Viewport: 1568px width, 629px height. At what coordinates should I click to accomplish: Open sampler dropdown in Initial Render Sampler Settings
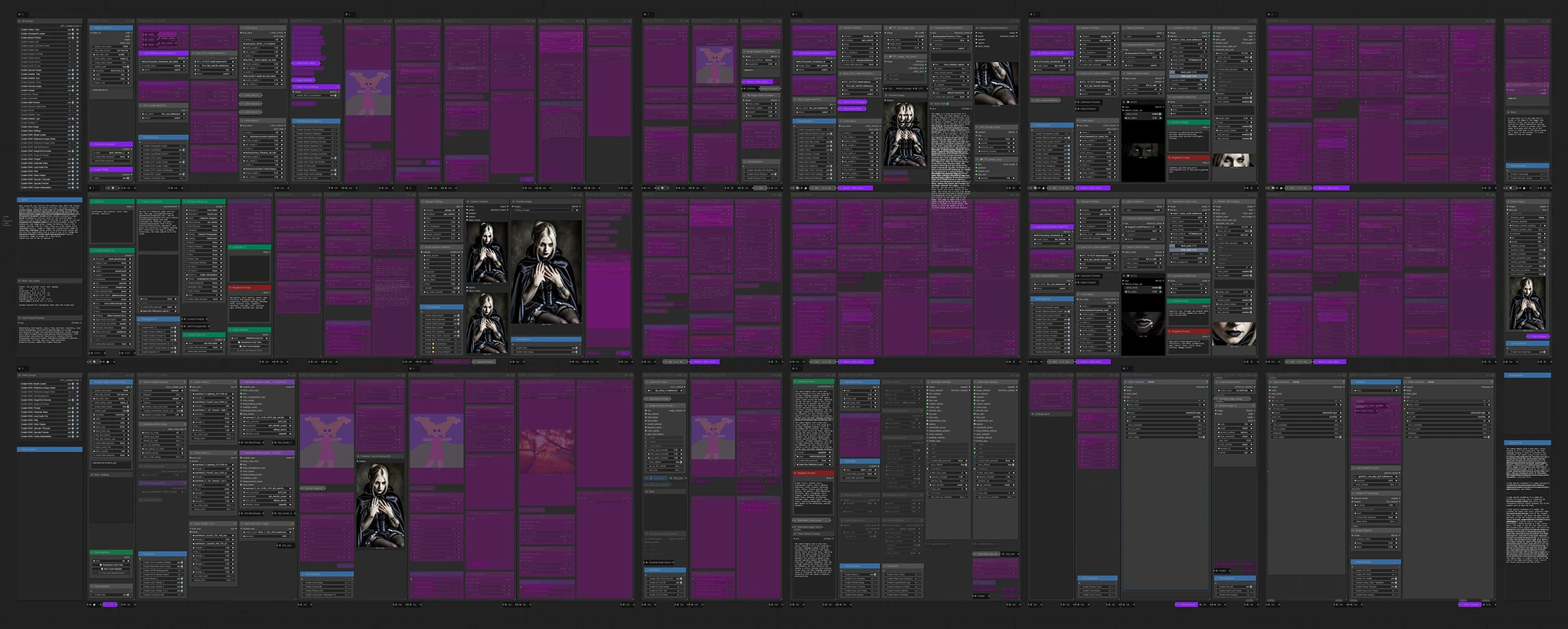(x=442, y=210)
